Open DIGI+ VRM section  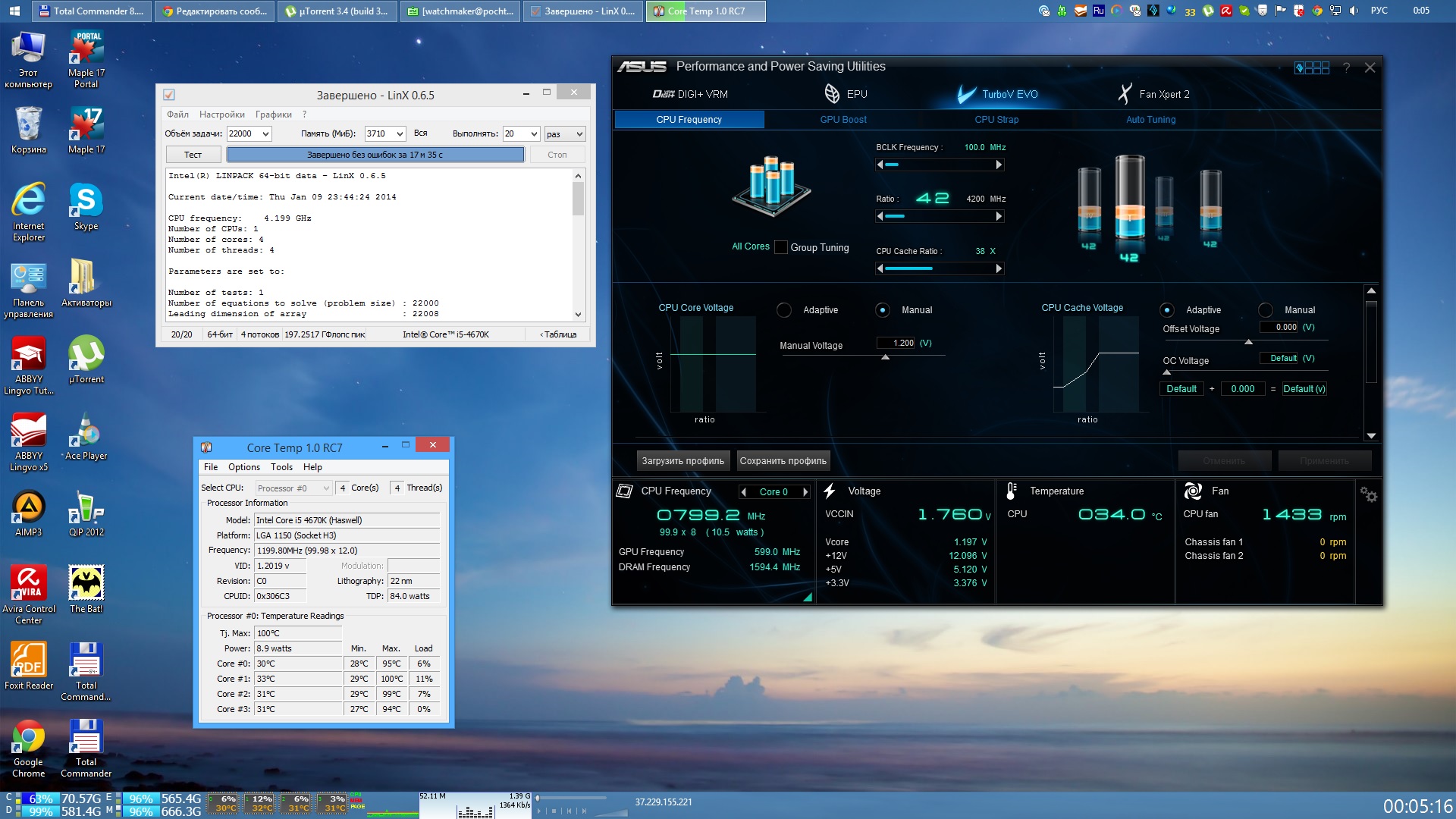click(690, 94)
